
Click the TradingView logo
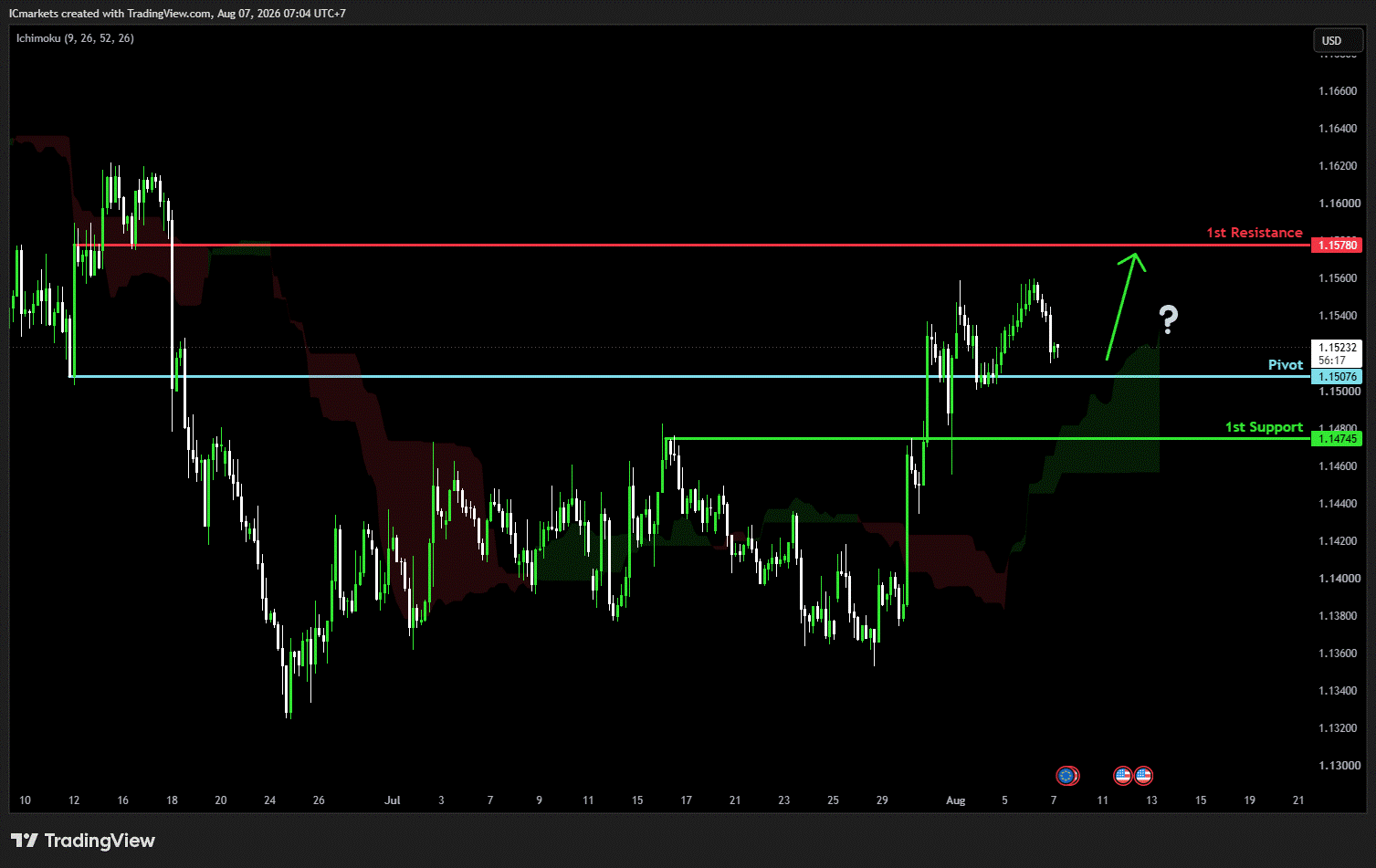click(83, 841)
